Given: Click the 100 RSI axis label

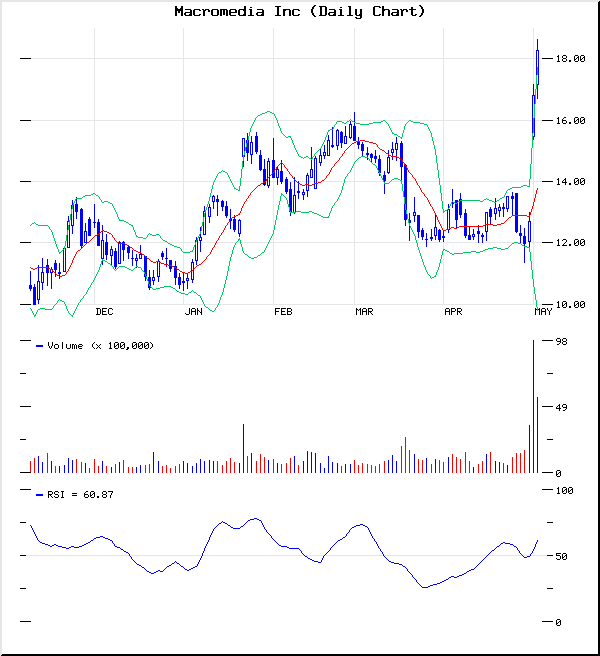Looking at the screenshot, I should pos(564,490).
